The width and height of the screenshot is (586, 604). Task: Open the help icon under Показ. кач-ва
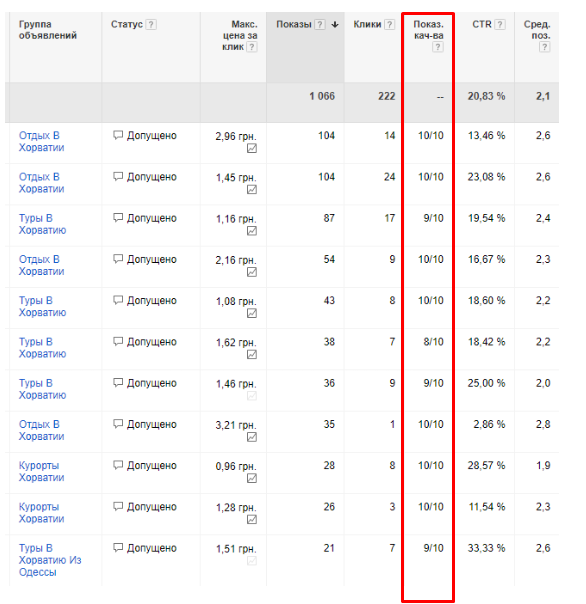[438, 47]
